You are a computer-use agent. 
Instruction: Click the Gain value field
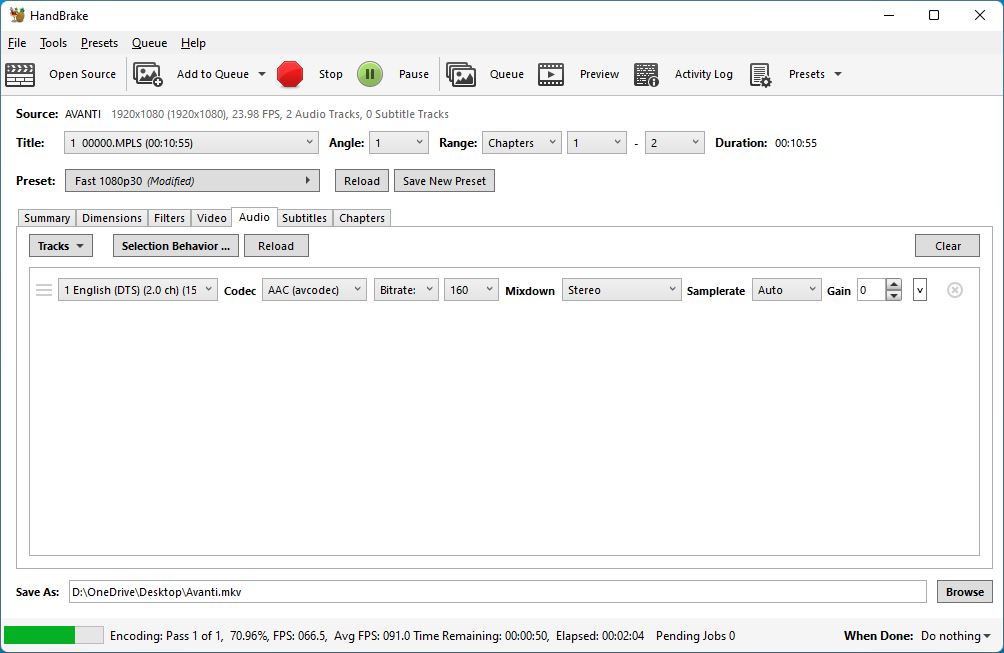point(871,290)
